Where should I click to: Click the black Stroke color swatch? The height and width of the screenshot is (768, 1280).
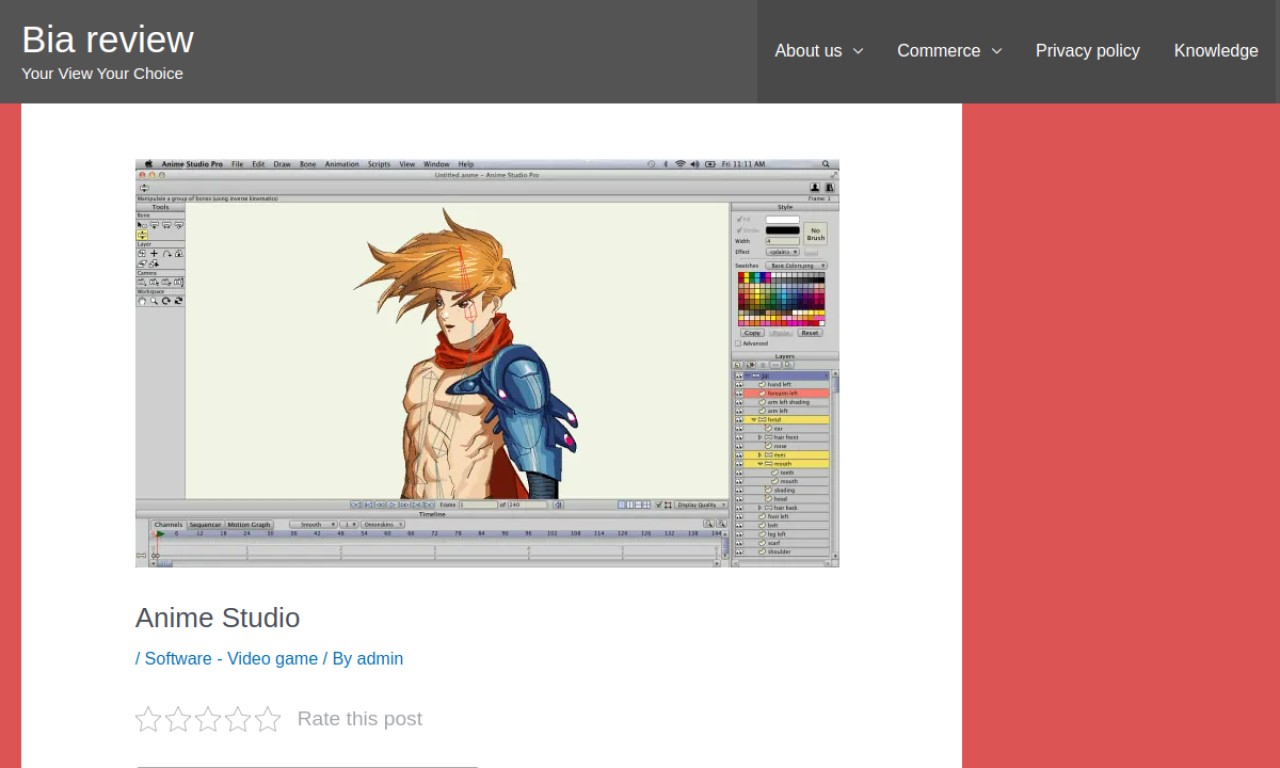click(x=783, y=230)
